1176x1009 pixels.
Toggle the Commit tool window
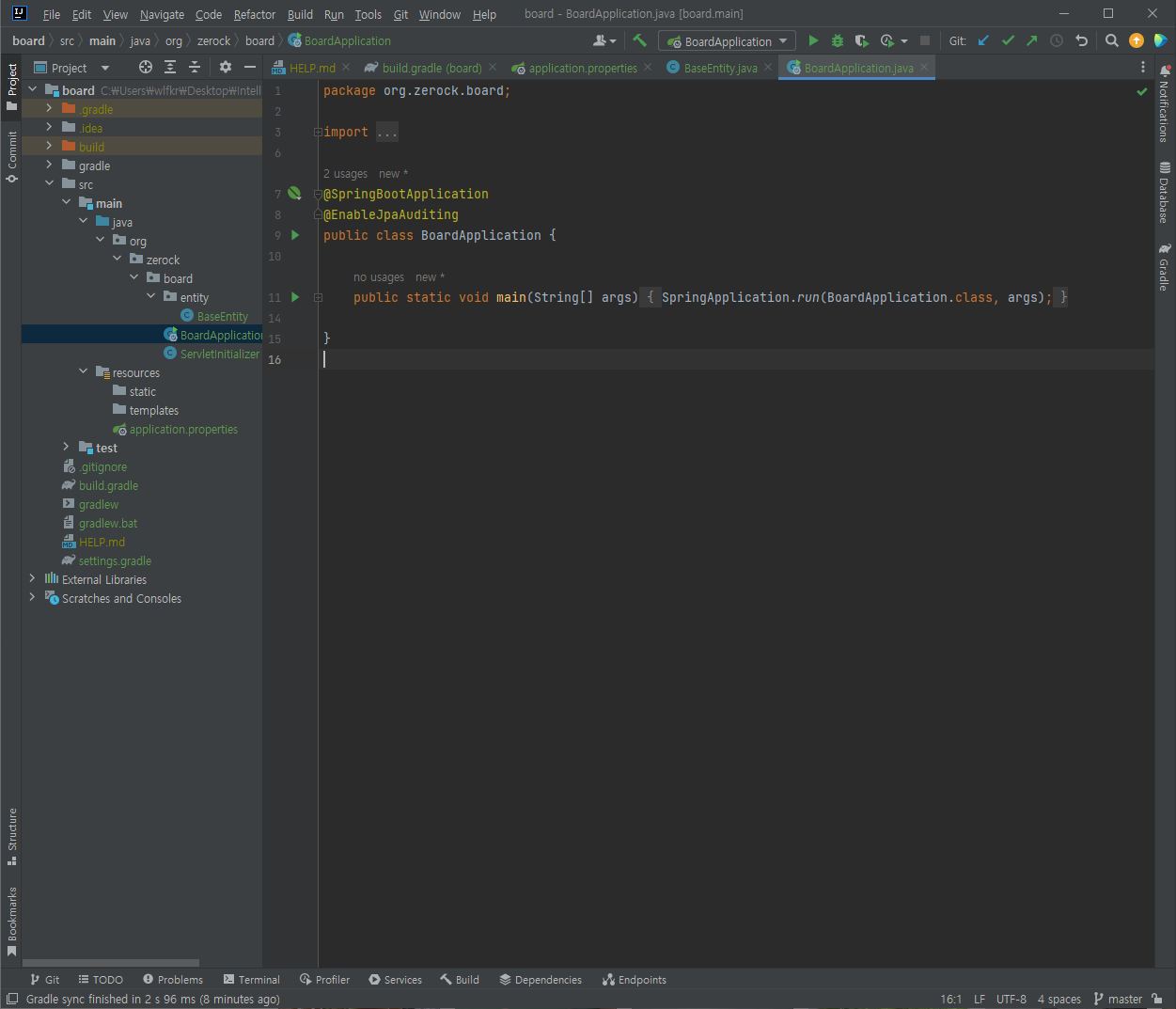[11, 156]
